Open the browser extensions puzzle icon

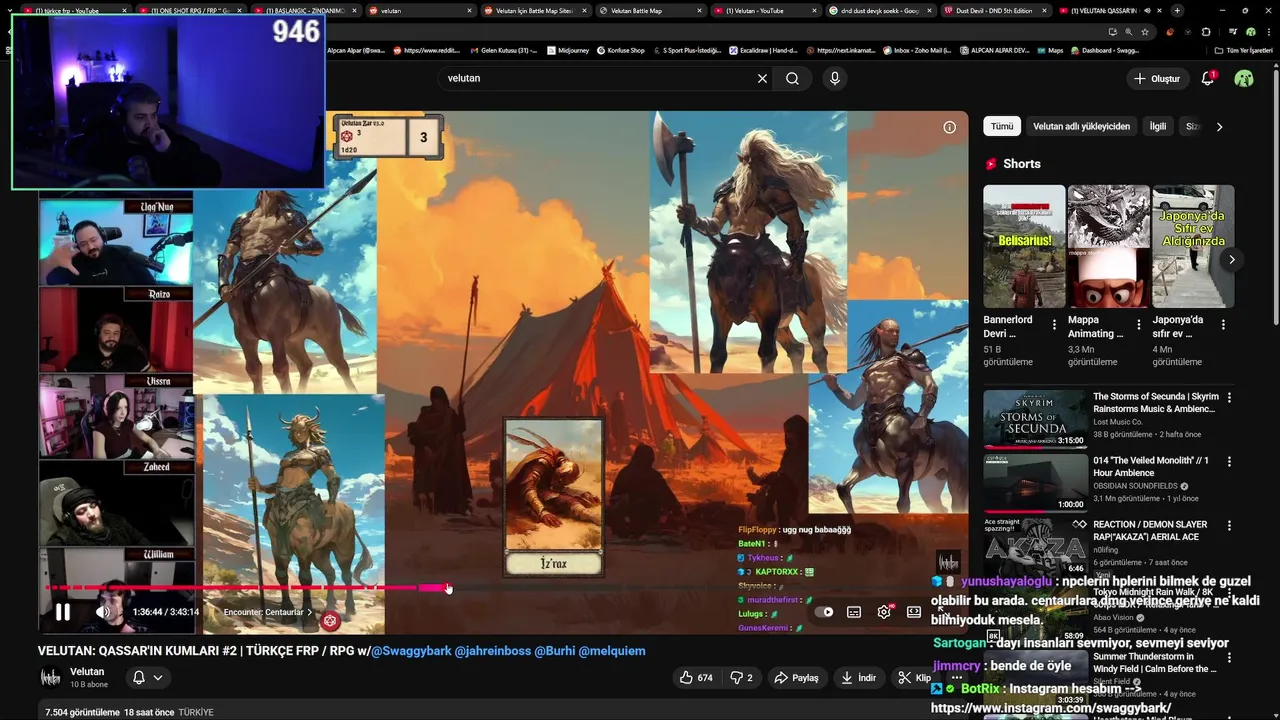coord(1206,31)
